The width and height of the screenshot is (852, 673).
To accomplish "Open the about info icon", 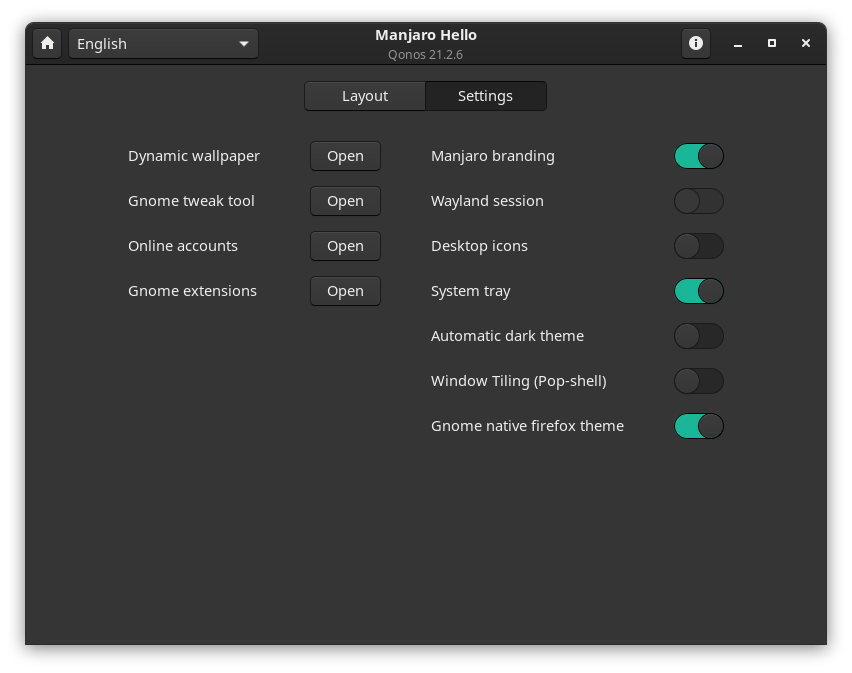I will click(695, 43).
